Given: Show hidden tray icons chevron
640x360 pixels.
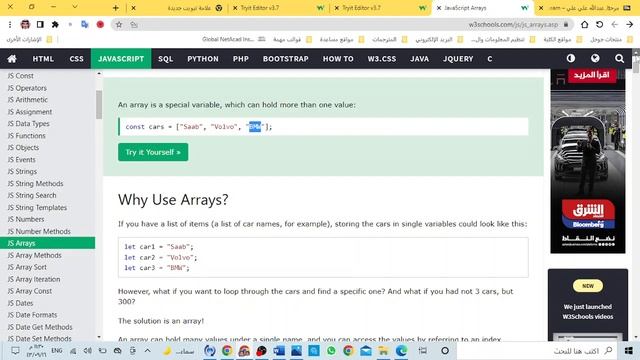Looking at the screenshot, I should [147, 351].
